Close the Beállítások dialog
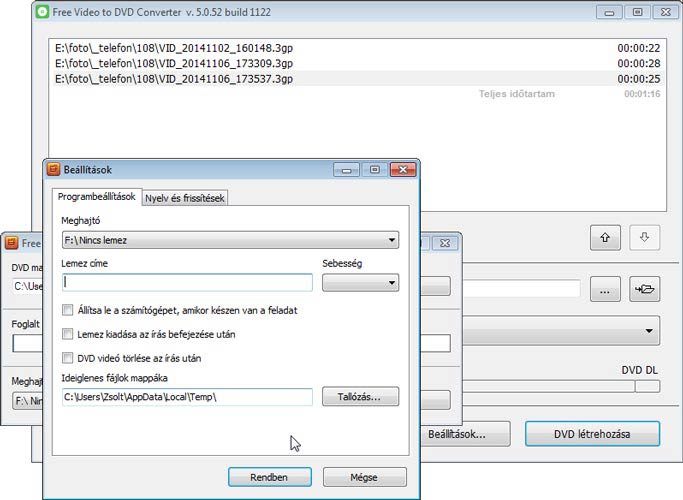 [x=403, y=169]
